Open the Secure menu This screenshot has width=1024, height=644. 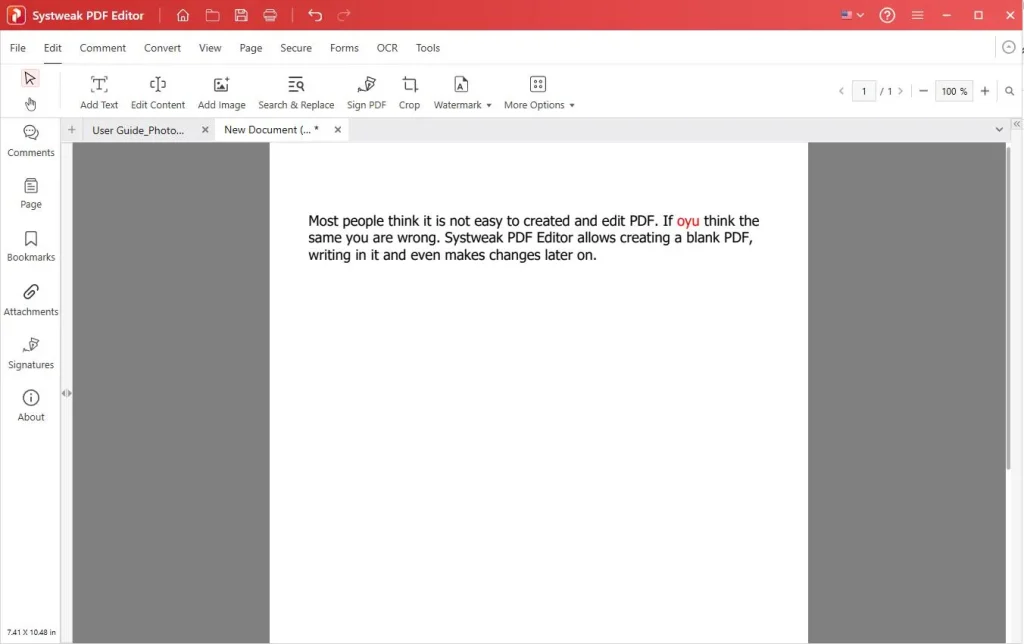(x=296, y=48)
